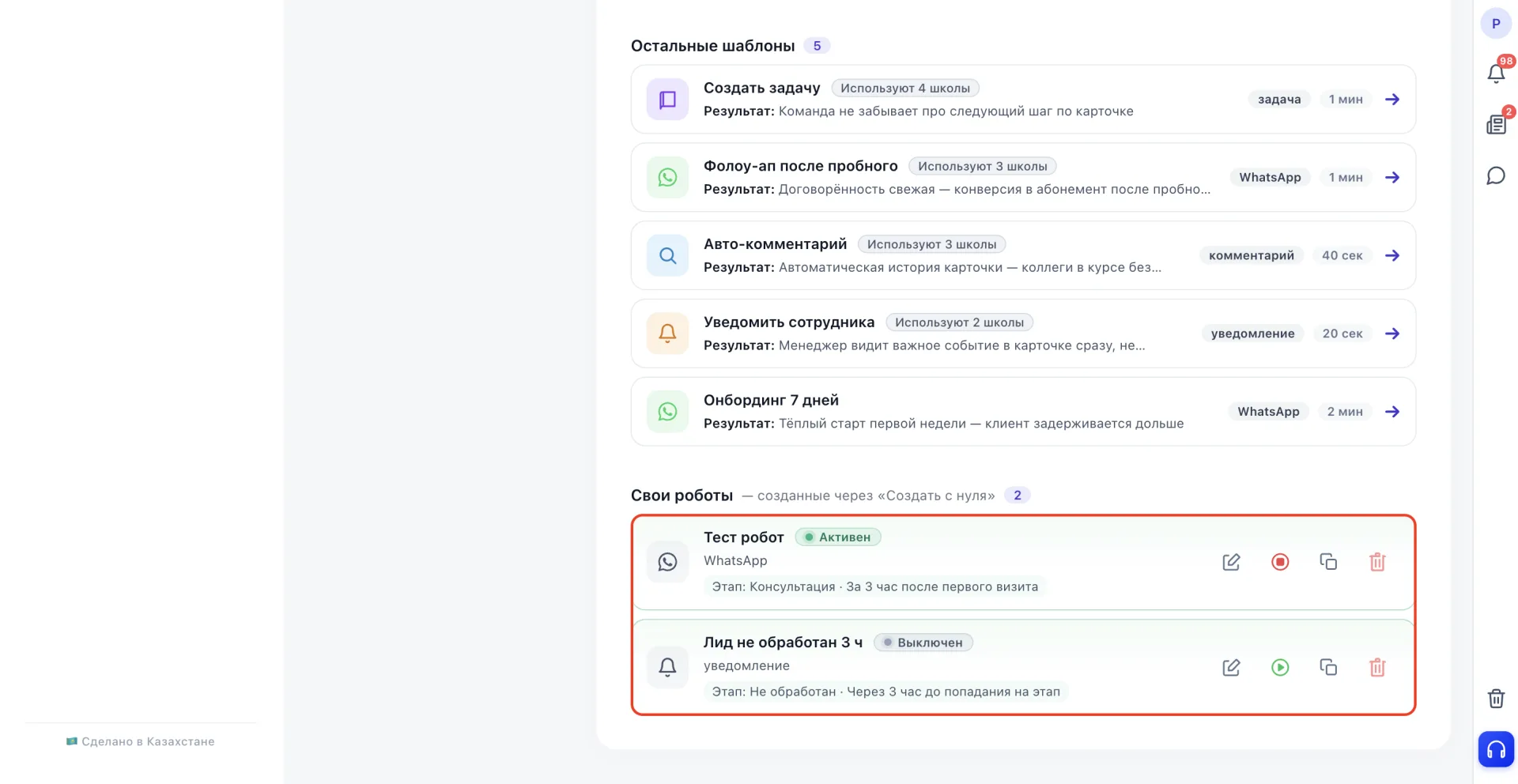Click the bell icon of 'Лид не обработан 3 ч'
The width and height of the screenshot is (1518, 784).
667,668
